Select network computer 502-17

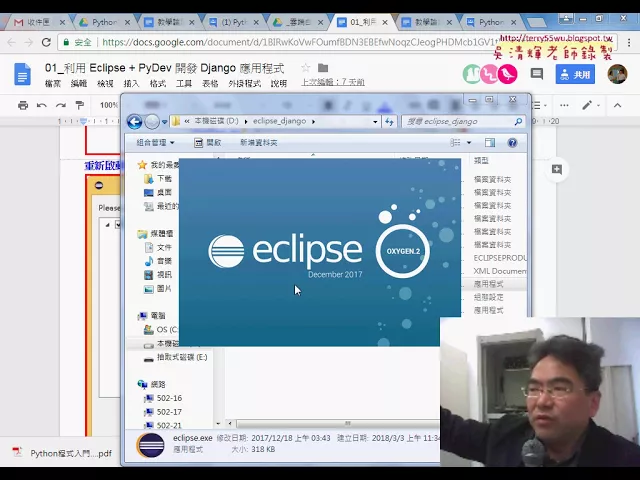(x=163, y=412)
